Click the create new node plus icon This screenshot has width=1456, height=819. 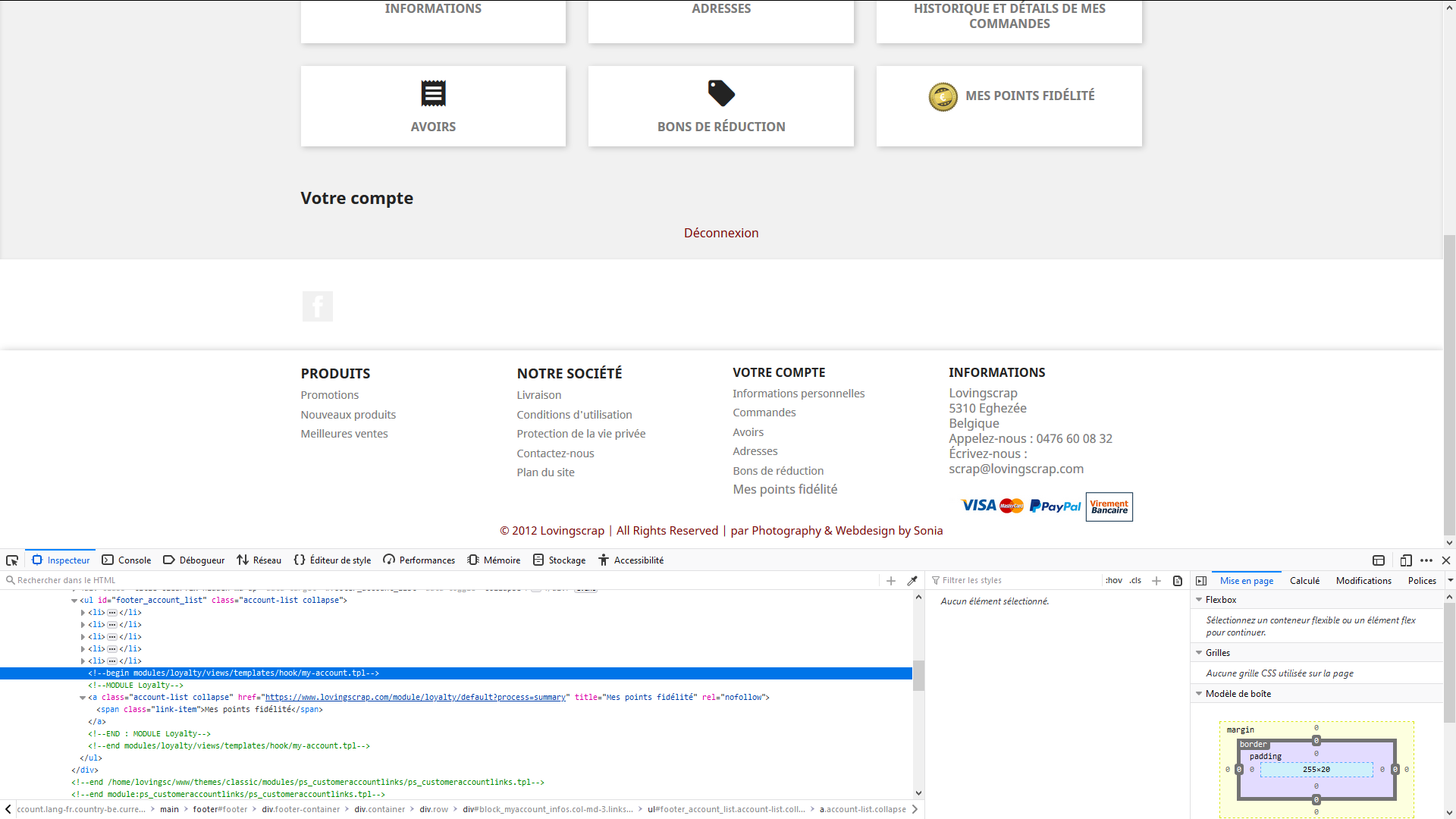pyautogui.click(x=891, y=581)
